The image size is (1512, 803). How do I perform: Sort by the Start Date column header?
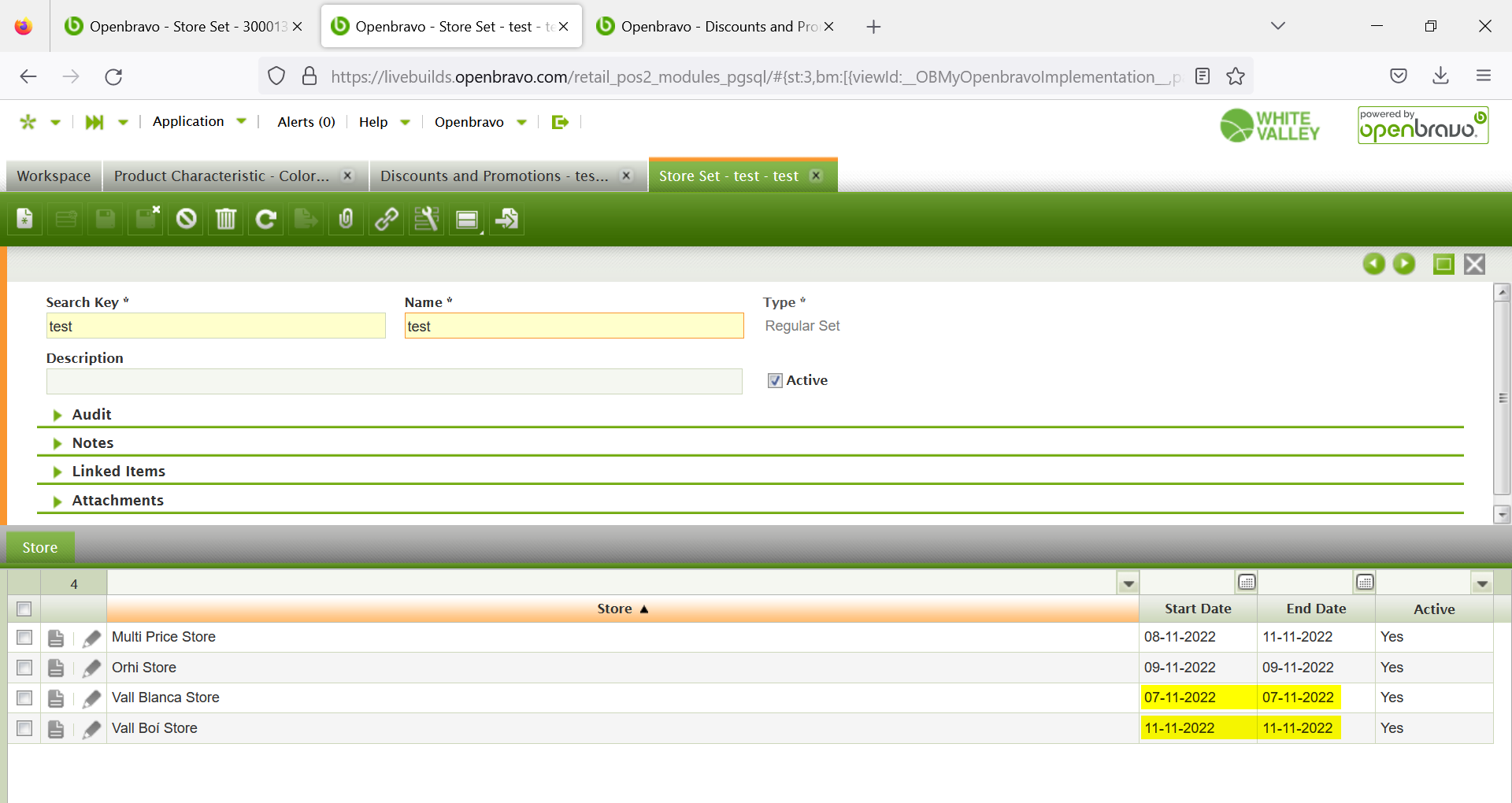(x=1197, y=609)
